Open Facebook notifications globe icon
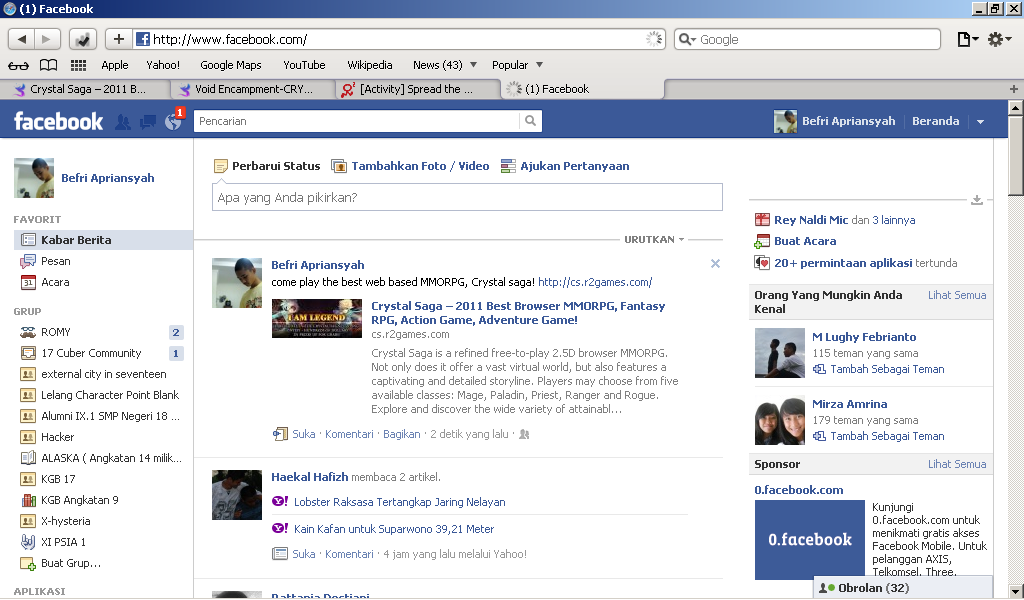This screenshot has height=600, width=1024. [172, 122]
